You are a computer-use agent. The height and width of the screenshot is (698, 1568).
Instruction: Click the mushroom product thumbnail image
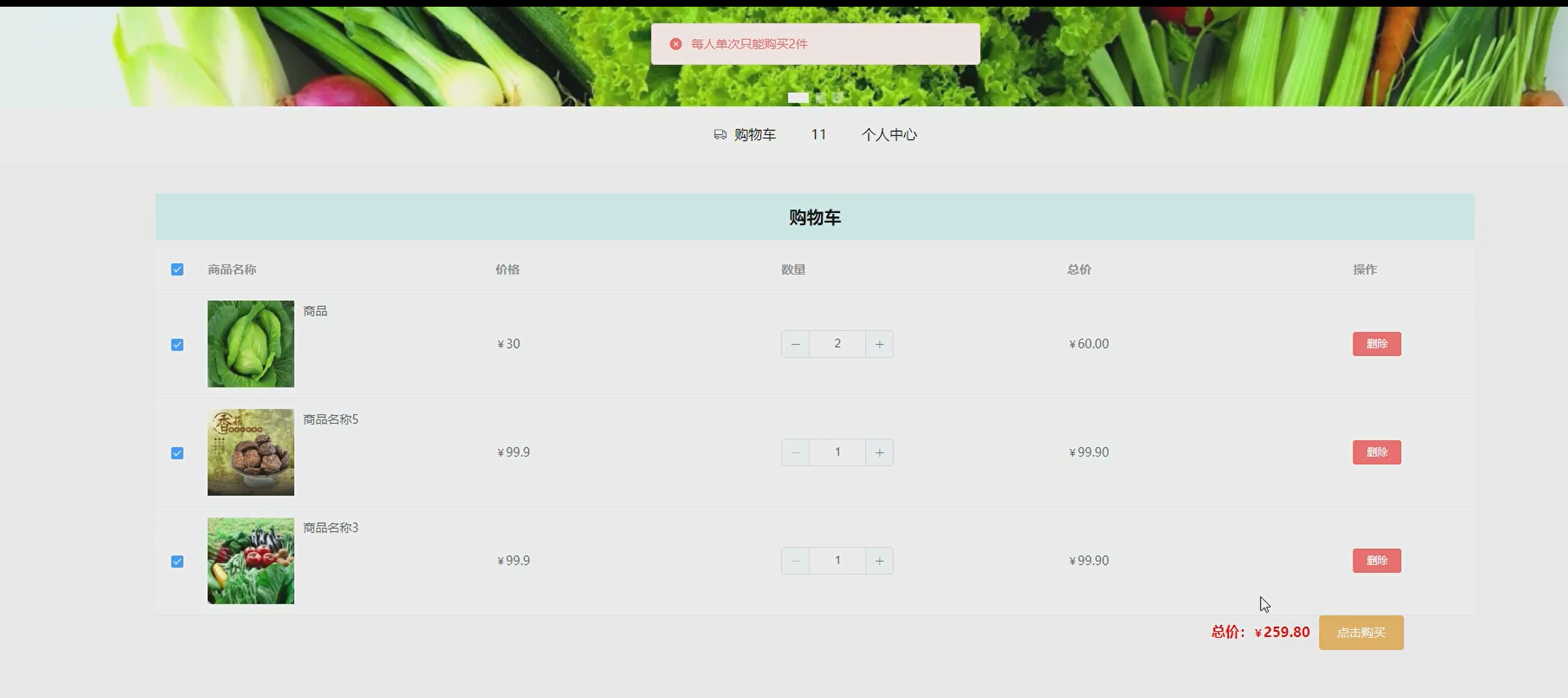251,452
